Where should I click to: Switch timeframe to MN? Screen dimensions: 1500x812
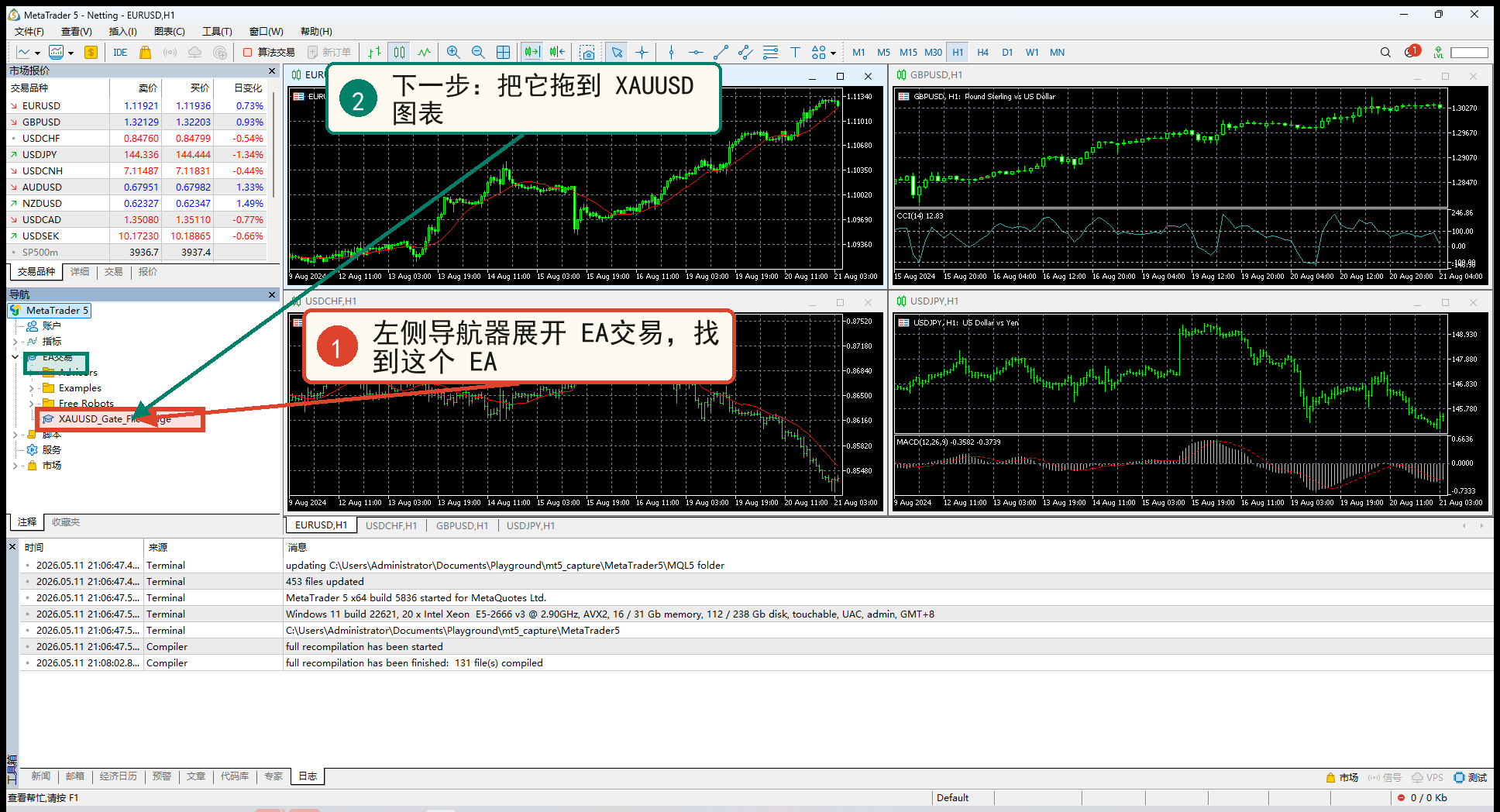click(1057, 52)
